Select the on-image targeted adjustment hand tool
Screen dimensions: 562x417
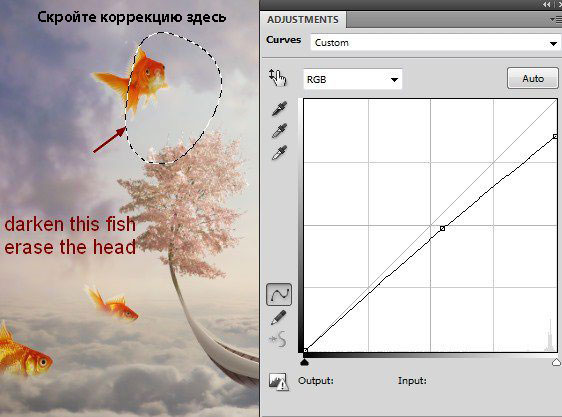278,78
